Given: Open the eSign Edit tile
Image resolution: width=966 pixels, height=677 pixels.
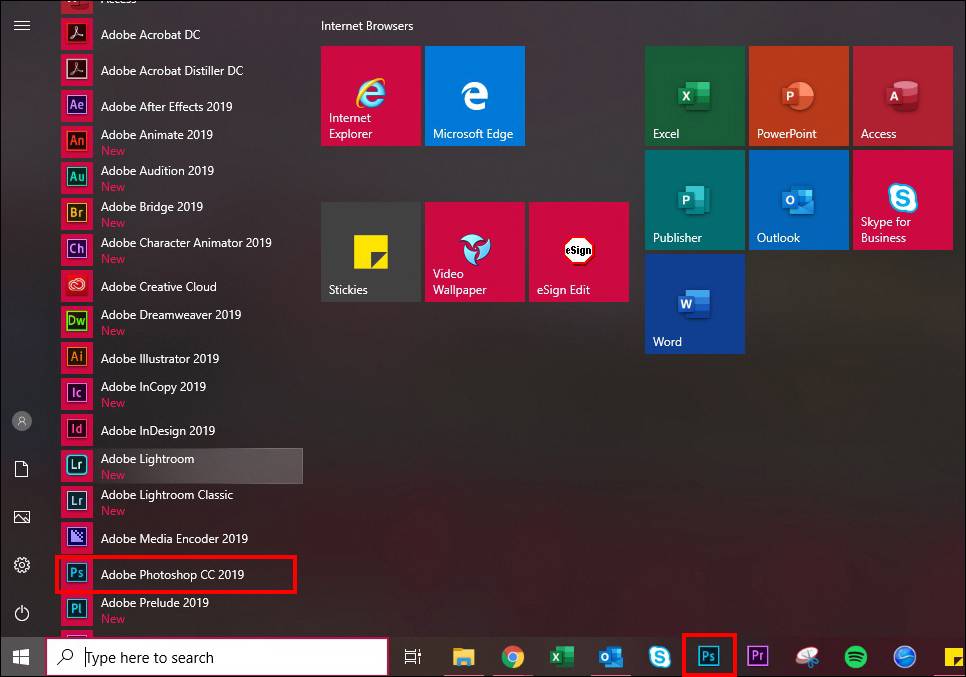Looking at the screenshot, I should [x=578, y=252].
